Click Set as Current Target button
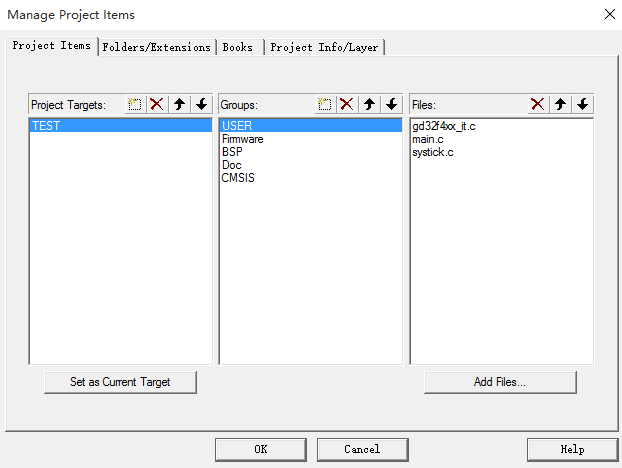 click(120, 382)
